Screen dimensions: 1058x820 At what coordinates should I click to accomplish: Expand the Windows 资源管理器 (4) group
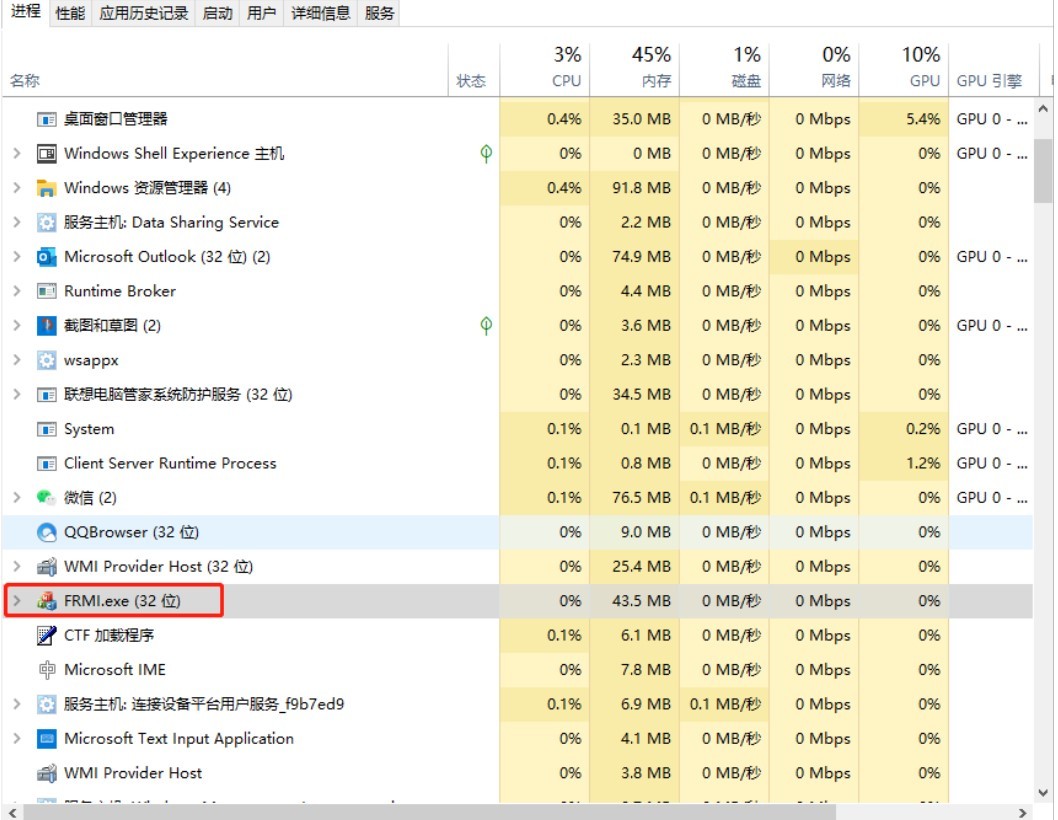[17, 188]
